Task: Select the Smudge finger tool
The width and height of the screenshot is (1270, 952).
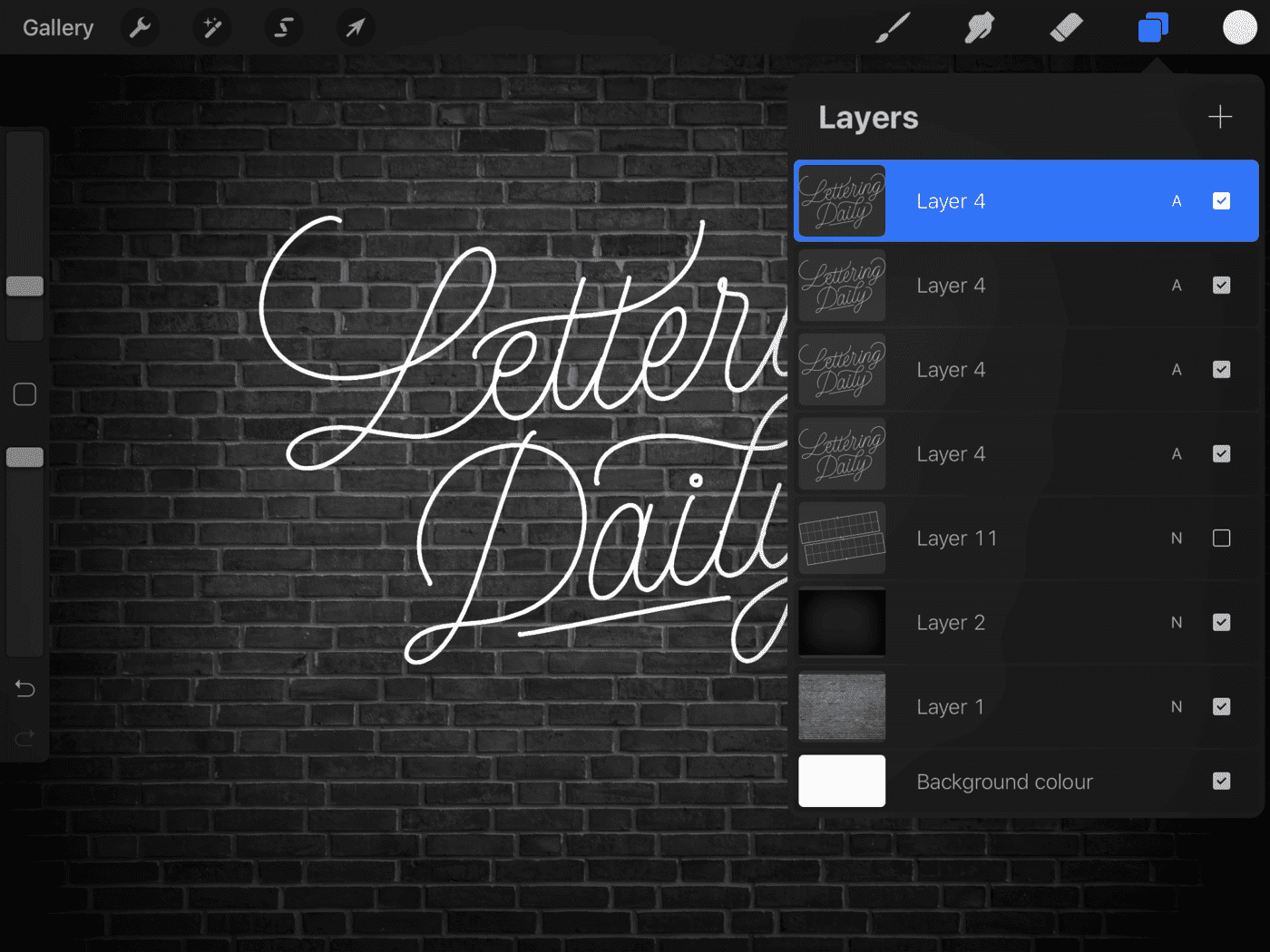Action: tap(980, 28)
